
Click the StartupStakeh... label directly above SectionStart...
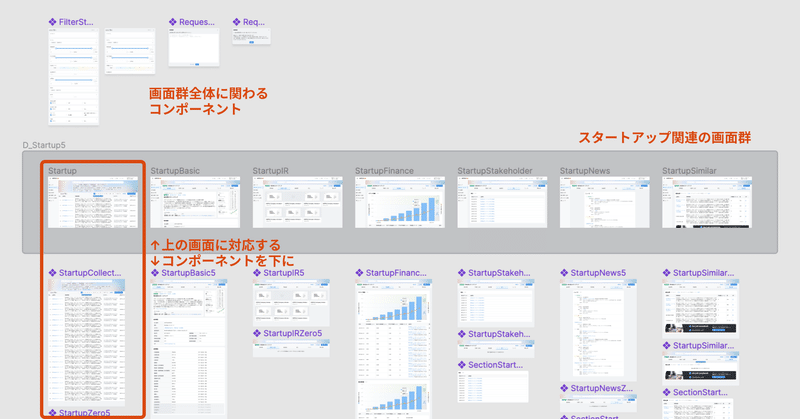click(x=499, y=334)
